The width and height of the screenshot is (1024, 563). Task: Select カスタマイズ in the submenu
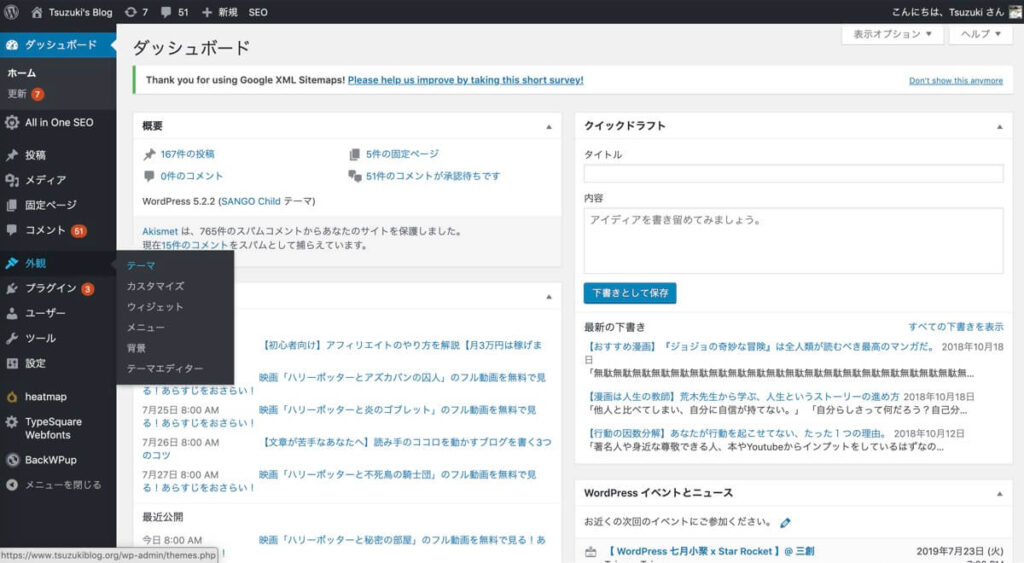click(155, 286)
